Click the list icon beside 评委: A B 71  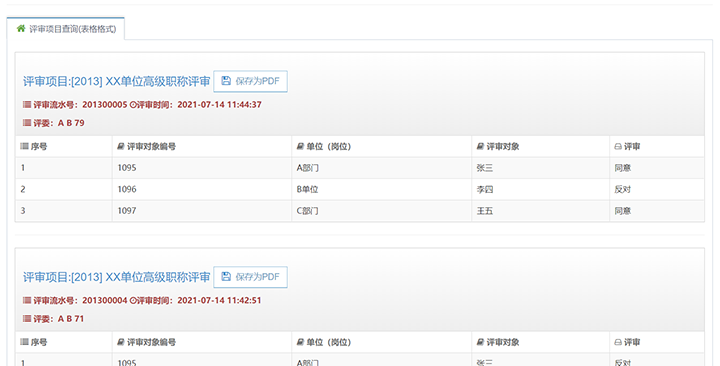(x=27, y=319)
